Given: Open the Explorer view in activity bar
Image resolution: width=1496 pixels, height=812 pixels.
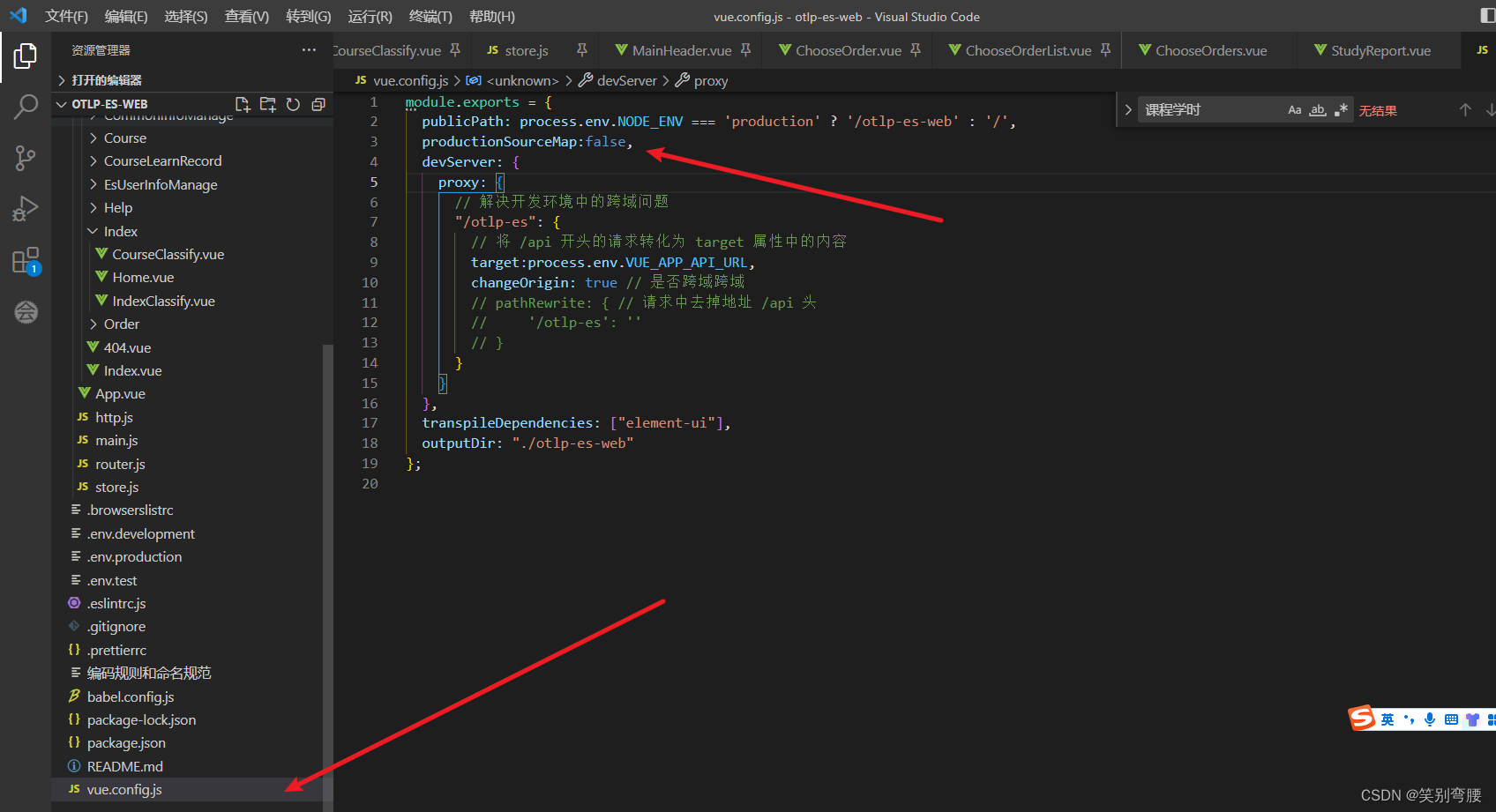Looking at the screenshot, I should [26, 56].
